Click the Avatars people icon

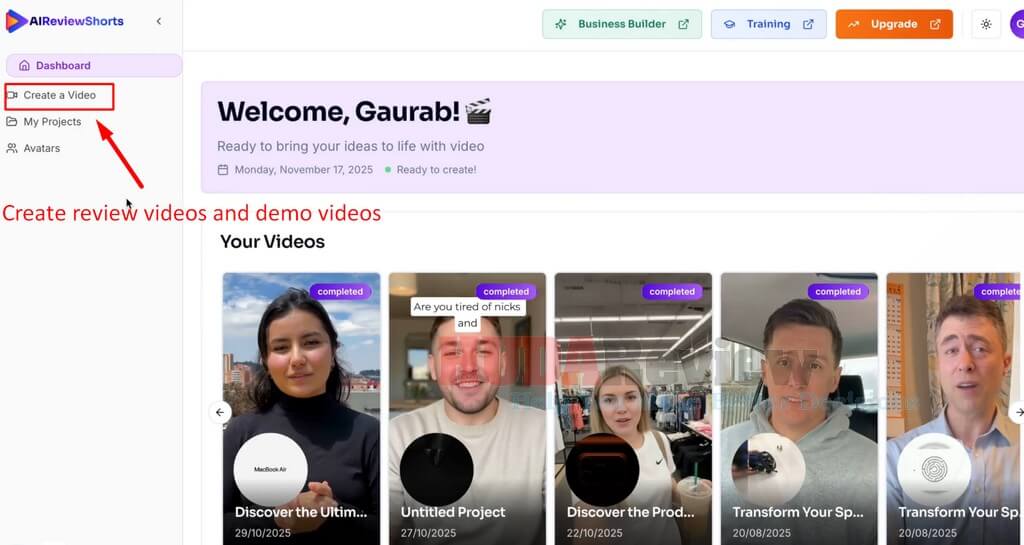[x=12, y=148]
